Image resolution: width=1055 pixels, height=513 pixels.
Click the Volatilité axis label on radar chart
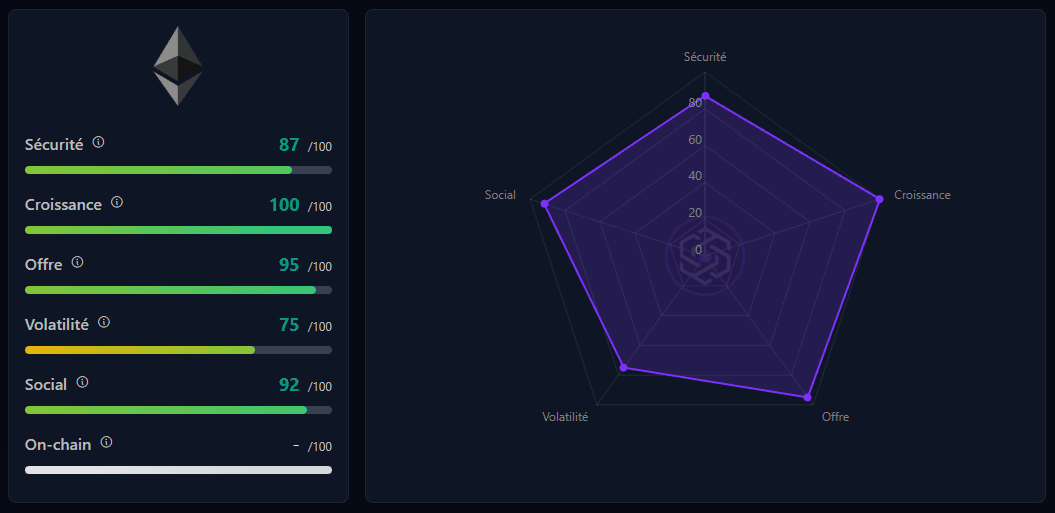[565, 417]
